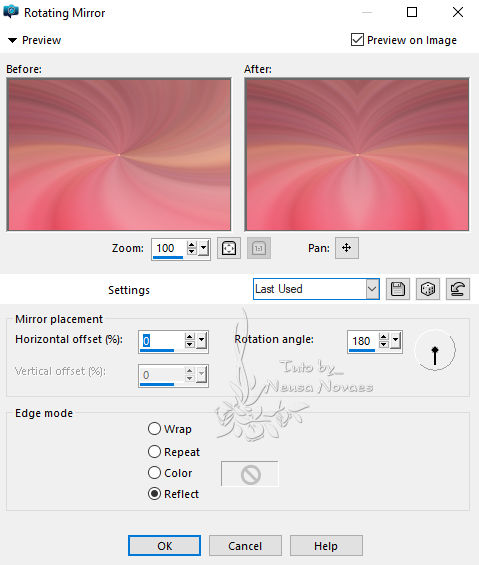Screen dimensions: 479x565
Task: Choose the Color edge mode radio button
Action: pyautogui.click(x=154, y=473)
